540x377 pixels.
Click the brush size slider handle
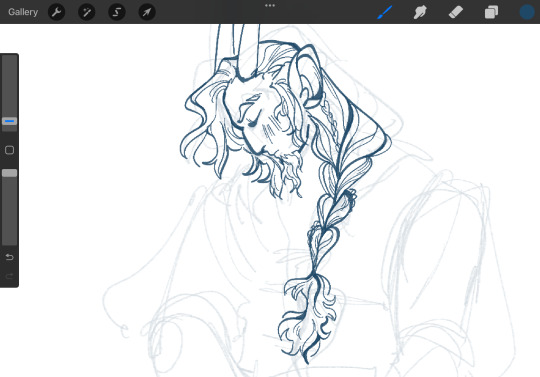9,121
